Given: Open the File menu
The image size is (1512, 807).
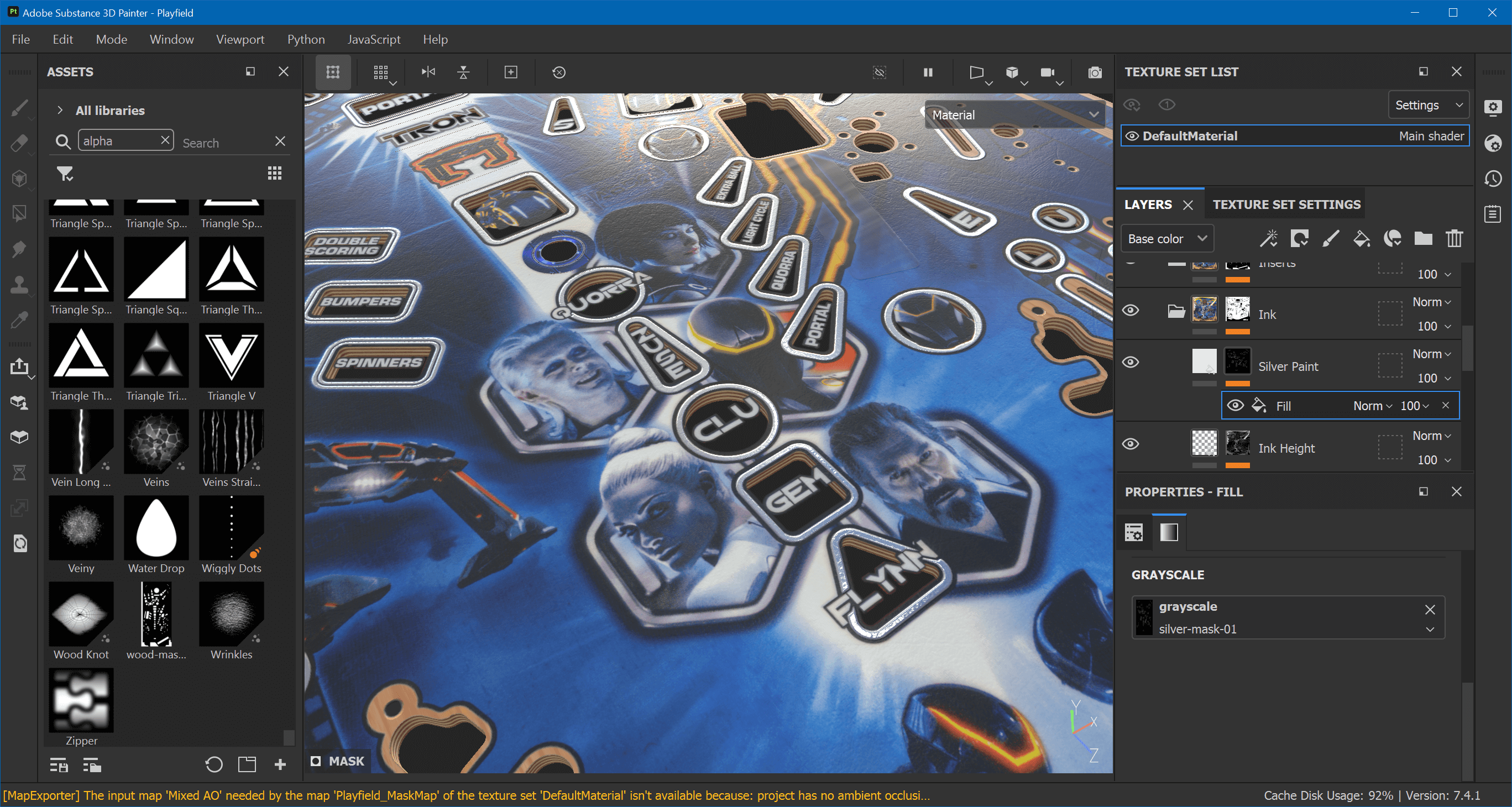Looking at the screenshot, I should 20,39.
